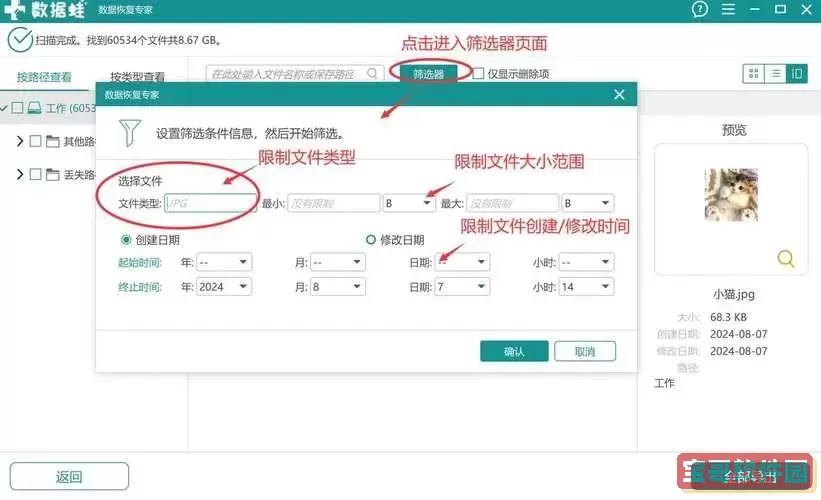The width and height of the screenshot is (821, 500).
Task: Click the 小猫.jpg file name
Action: point(734,294)
